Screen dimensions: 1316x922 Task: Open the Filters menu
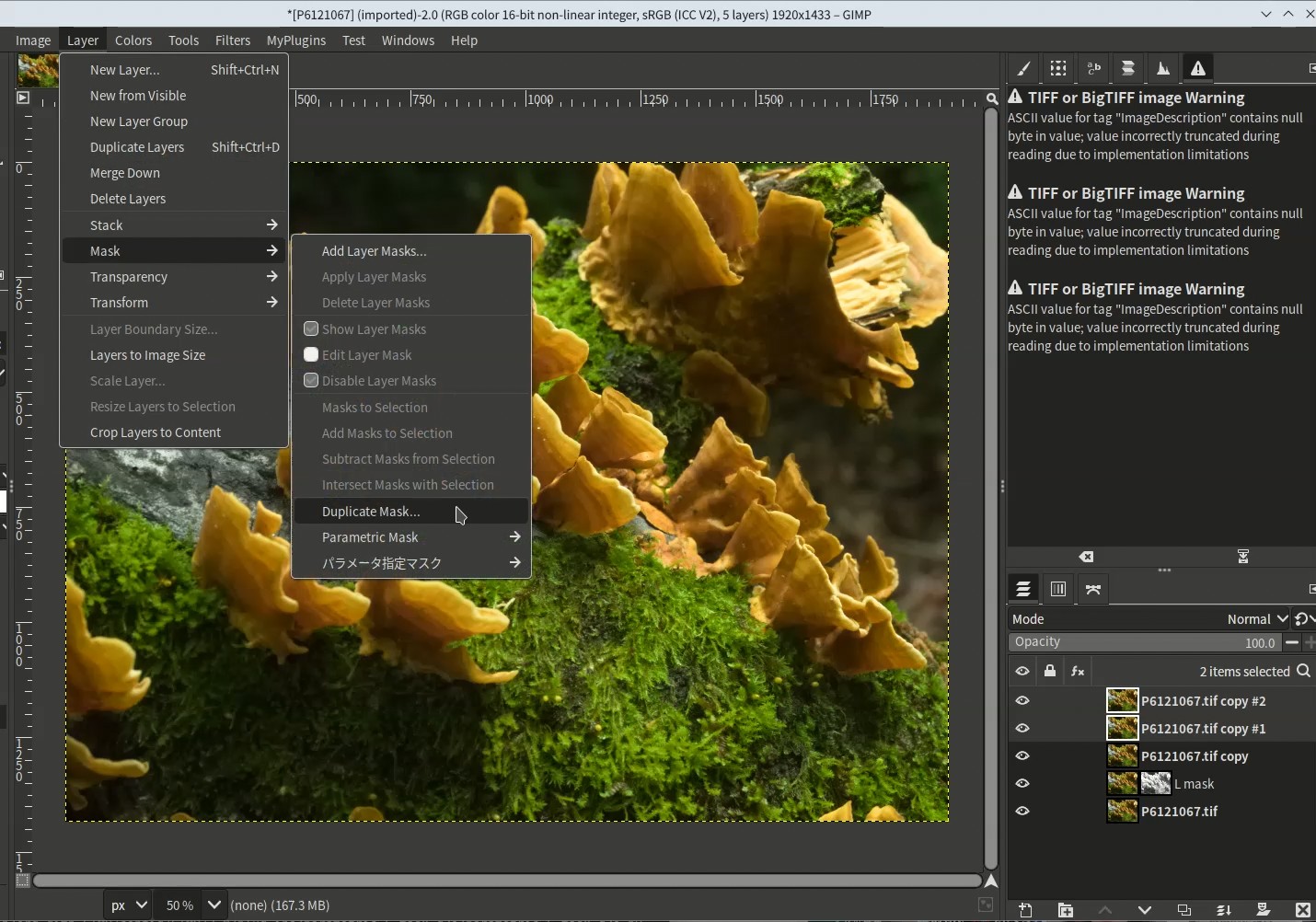pyautogui.click(x=232, y=40)
